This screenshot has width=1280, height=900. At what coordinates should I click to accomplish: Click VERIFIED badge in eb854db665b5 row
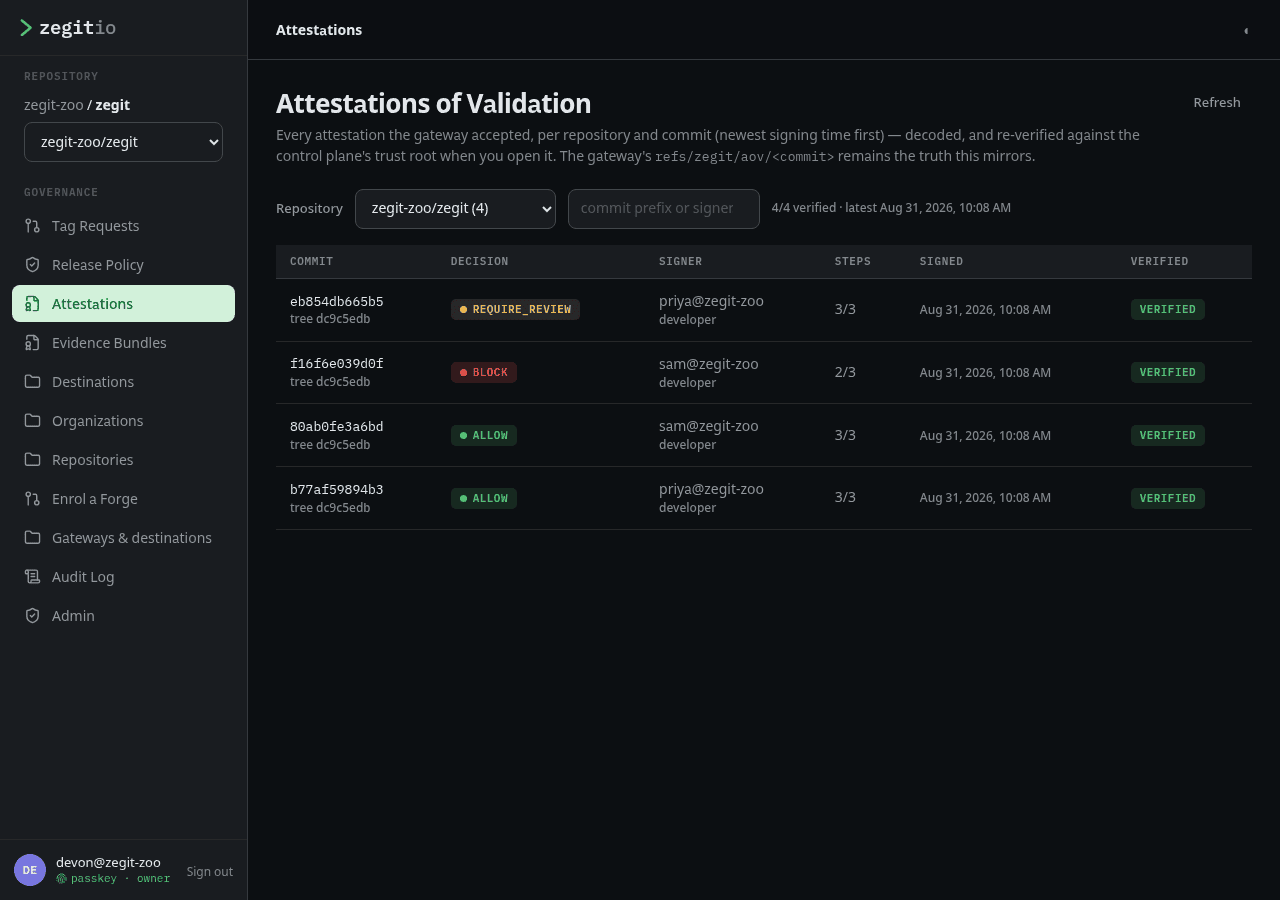[x=1168, y=310]
